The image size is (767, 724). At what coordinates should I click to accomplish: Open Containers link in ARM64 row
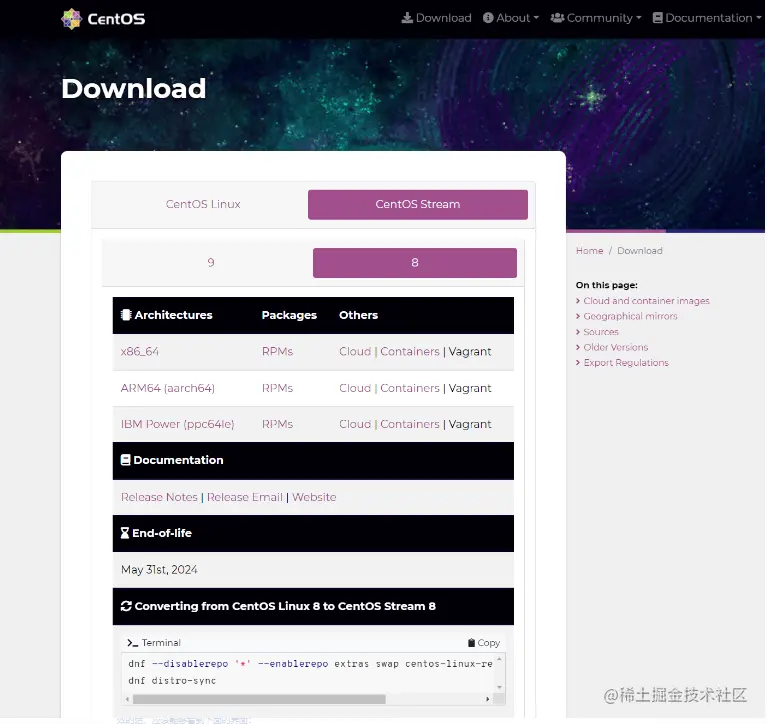pyautogui.click(x=410, y=388)
